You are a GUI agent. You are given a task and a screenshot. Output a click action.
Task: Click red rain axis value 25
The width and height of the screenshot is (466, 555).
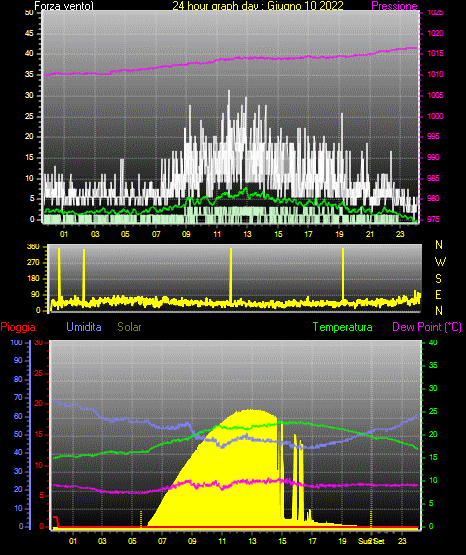pyautogui.click(x=39, y=373)
